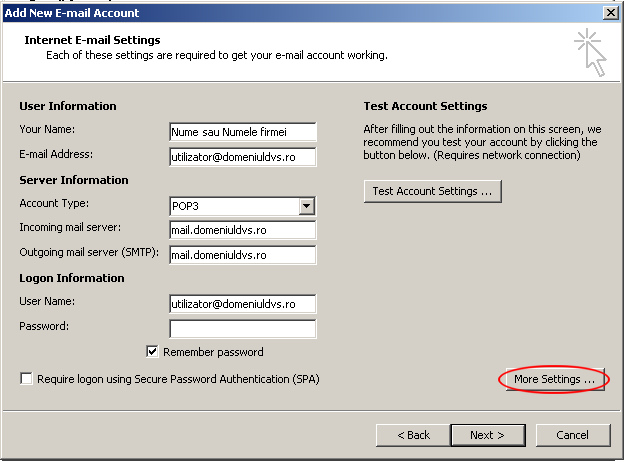Click the Outgoing mail server (SMTP) field
This screenshot has height=462, width=625.
click(243, 255)
